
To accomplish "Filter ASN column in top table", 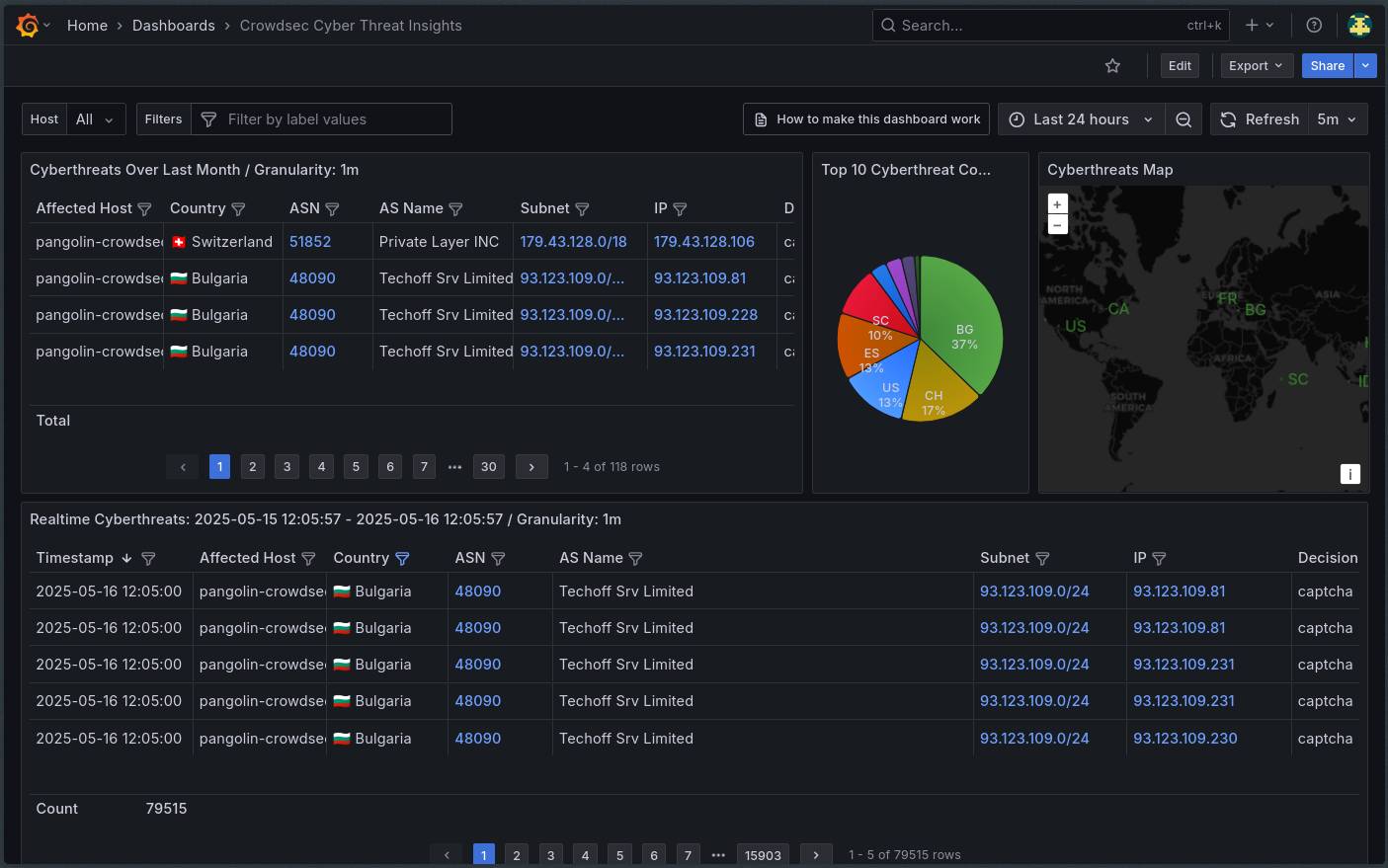I will (332, 209).
